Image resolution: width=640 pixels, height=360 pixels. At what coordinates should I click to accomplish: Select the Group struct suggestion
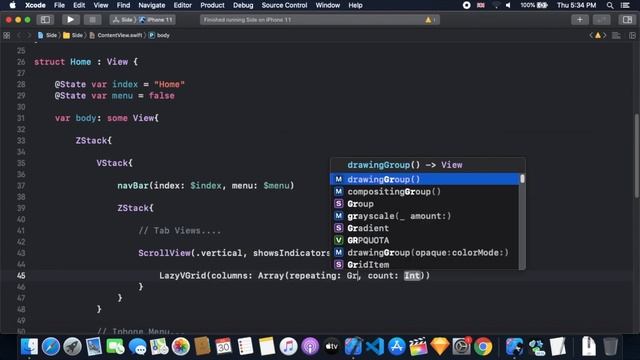point(424,204)
